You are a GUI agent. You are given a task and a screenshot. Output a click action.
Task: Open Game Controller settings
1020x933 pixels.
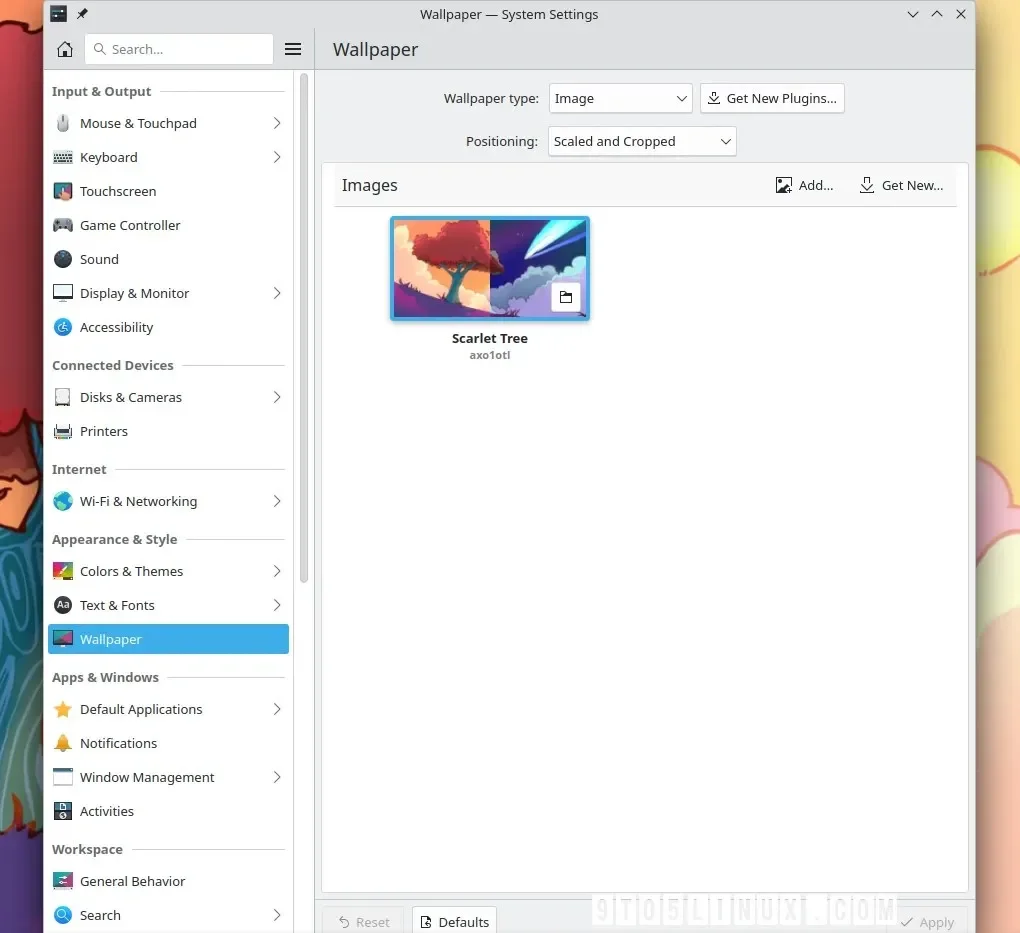[168, 226]
